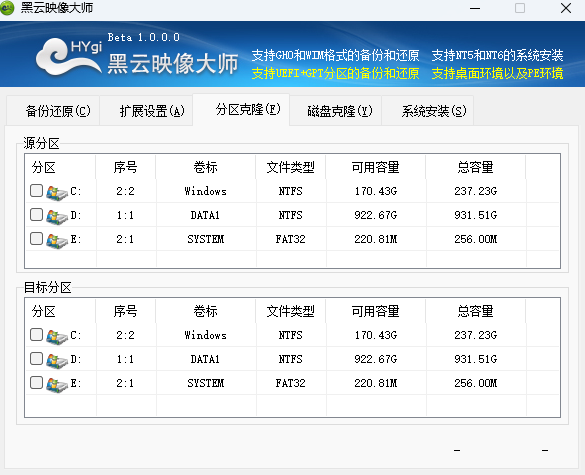The image size is (585, 475).
Task: Click the E: drive icon in source partitions
Action: [57, 240]
